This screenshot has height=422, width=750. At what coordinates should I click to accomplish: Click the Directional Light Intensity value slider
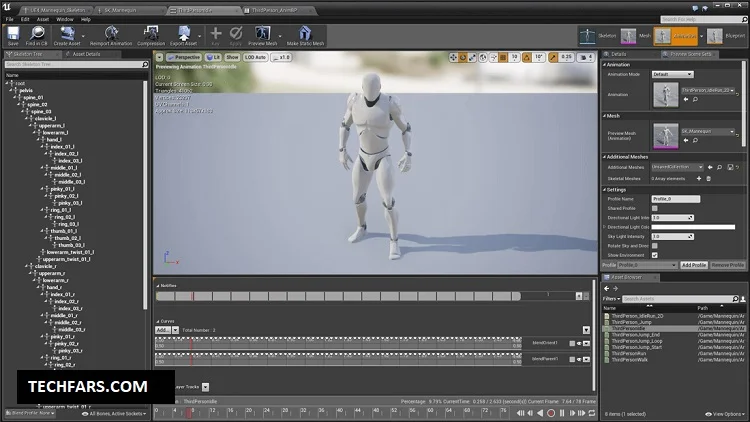tap(673, 218)
